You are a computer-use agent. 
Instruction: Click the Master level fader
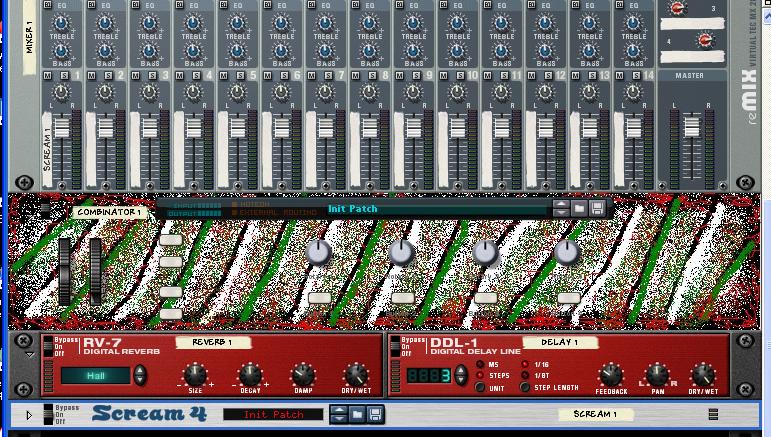coord(692,127)
